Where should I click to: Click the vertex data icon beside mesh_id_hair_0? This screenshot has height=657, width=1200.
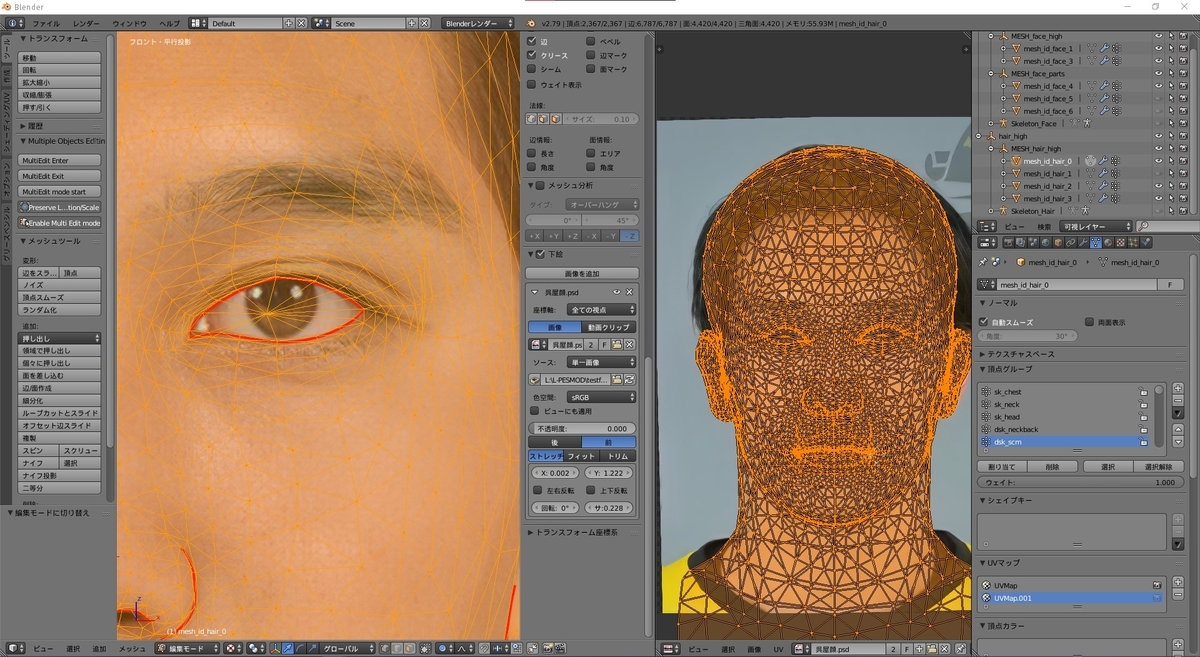(x=1090, y=161)
